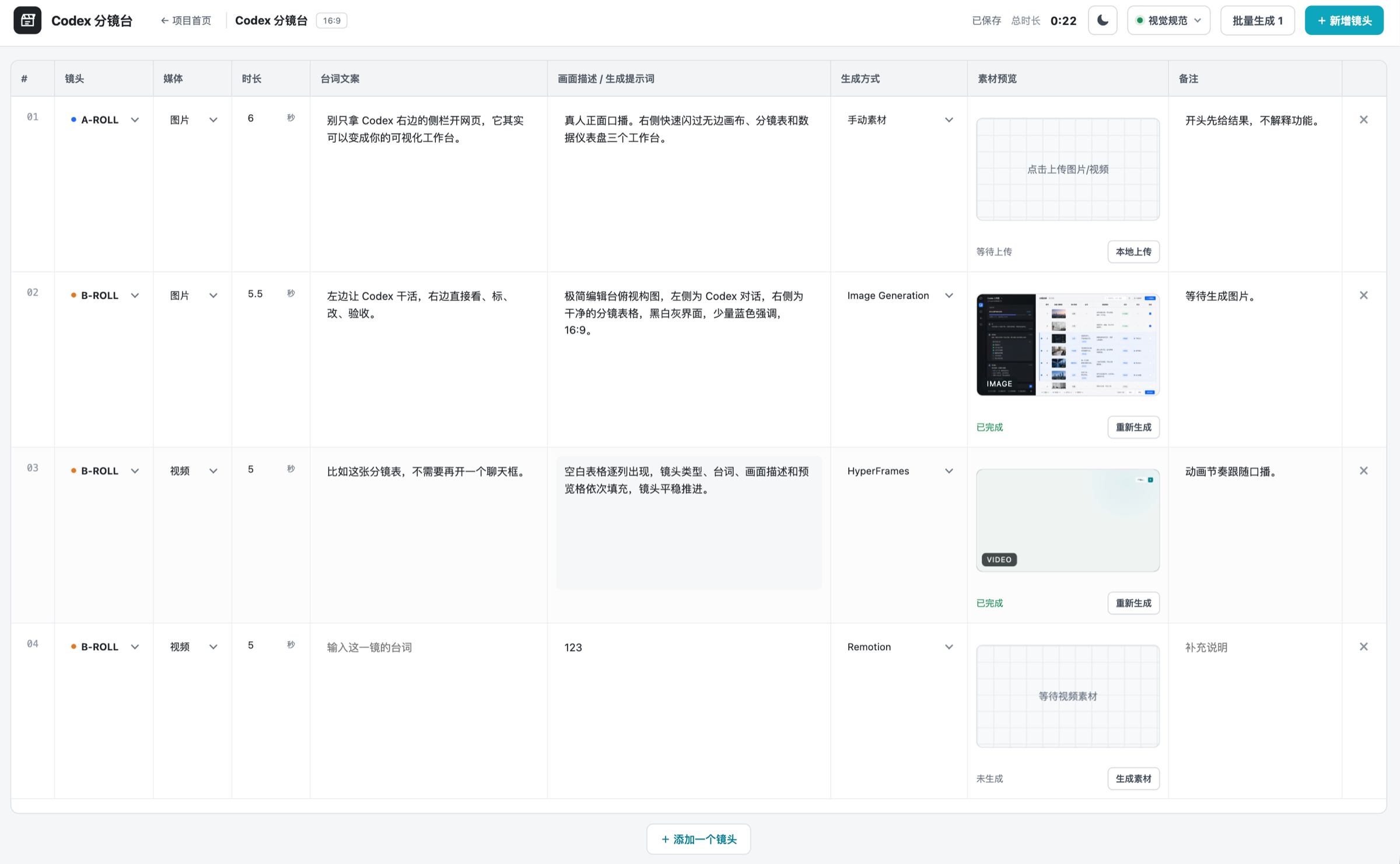Viewport: 1400px width, 864px height.
Task: Open the IMAGE preview thumbnail in row 02
Action: click(1067, 345)
